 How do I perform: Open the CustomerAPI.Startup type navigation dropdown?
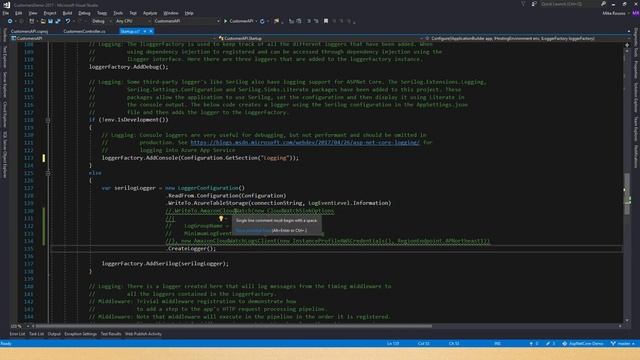(321, 38)
